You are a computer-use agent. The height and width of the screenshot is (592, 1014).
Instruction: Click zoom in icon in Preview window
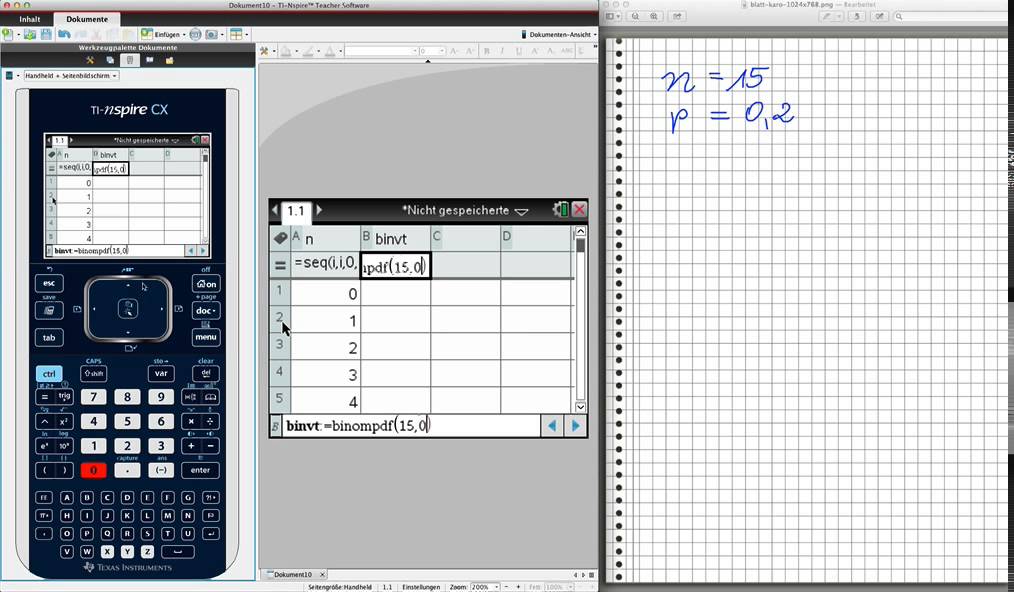pos(654,16)
